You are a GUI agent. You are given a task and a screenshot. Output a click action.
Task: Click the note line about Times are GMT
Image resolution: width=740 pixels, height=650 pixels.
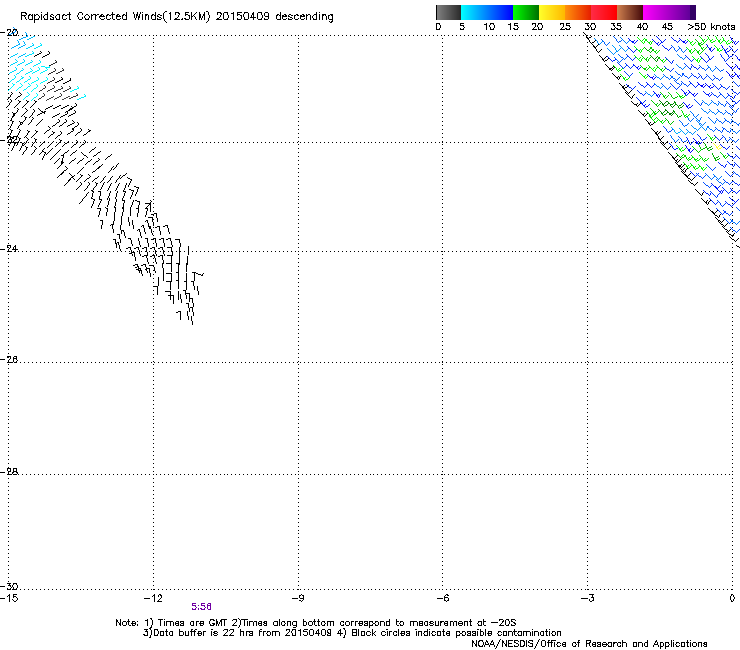coord(315,623)
